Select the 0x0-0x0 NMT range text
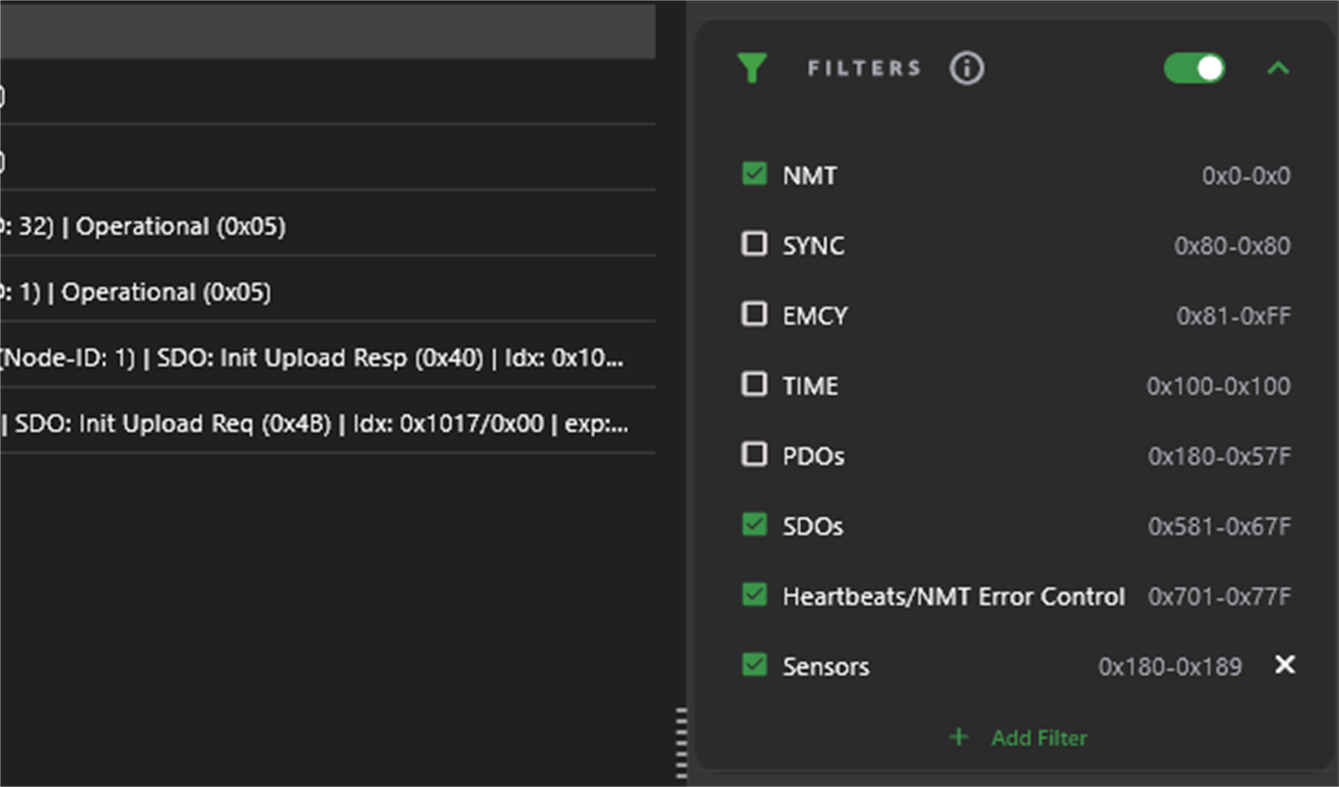The image size is (1339, 787). (x=1246, y=176)
